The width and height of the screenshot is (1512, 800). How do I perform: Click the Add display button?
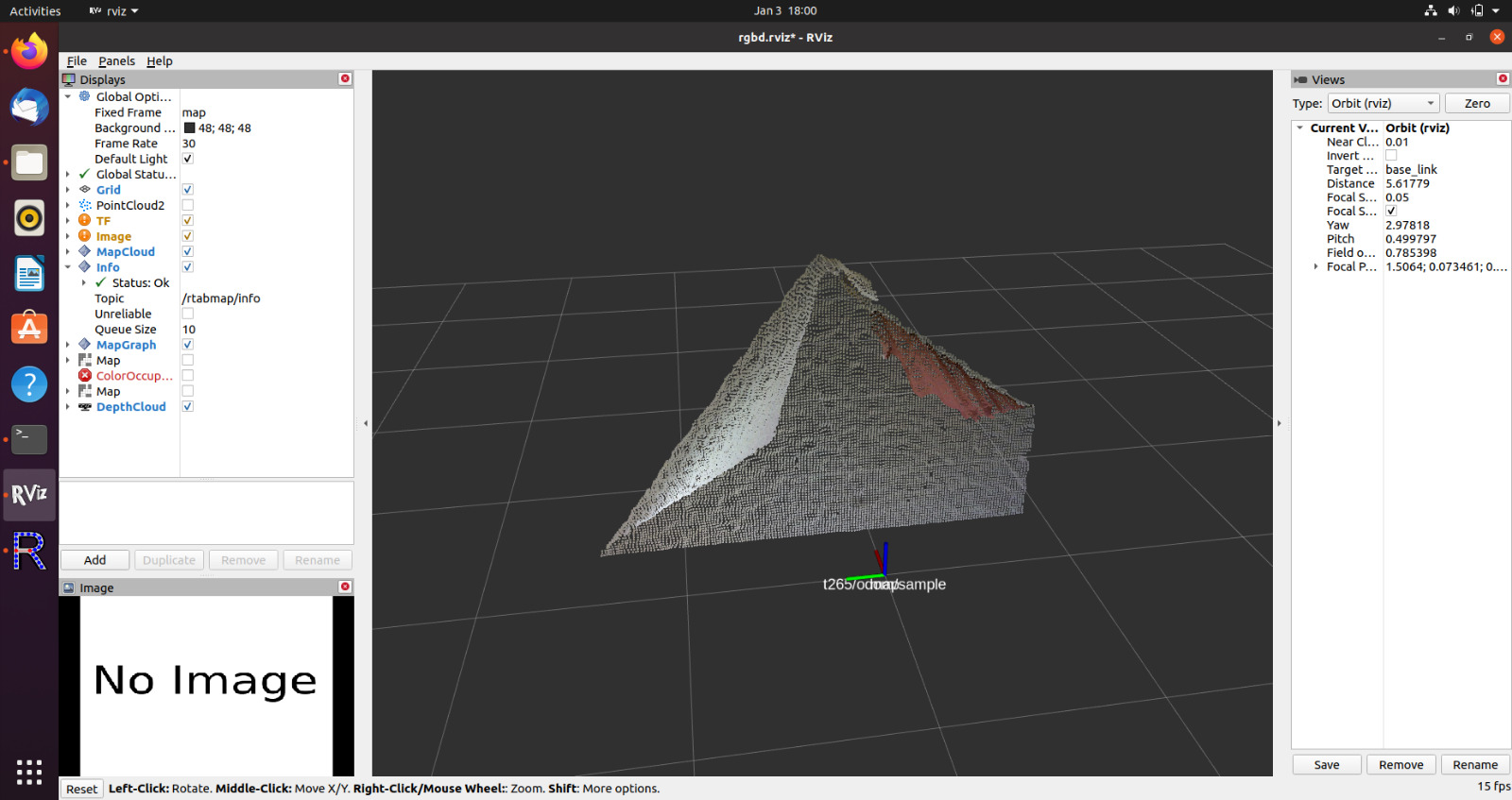(x=95, y=560)
